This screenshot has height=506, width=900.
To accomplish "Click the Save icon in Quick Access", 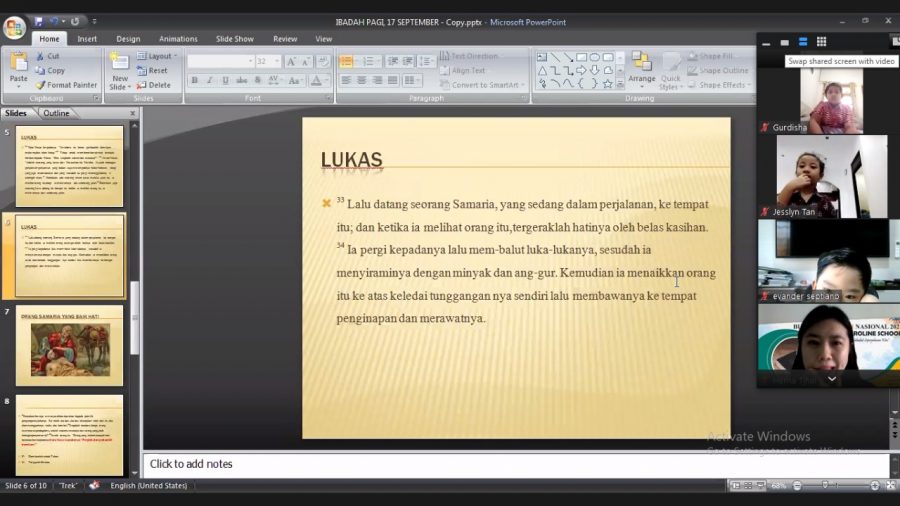I will [39, 21].
